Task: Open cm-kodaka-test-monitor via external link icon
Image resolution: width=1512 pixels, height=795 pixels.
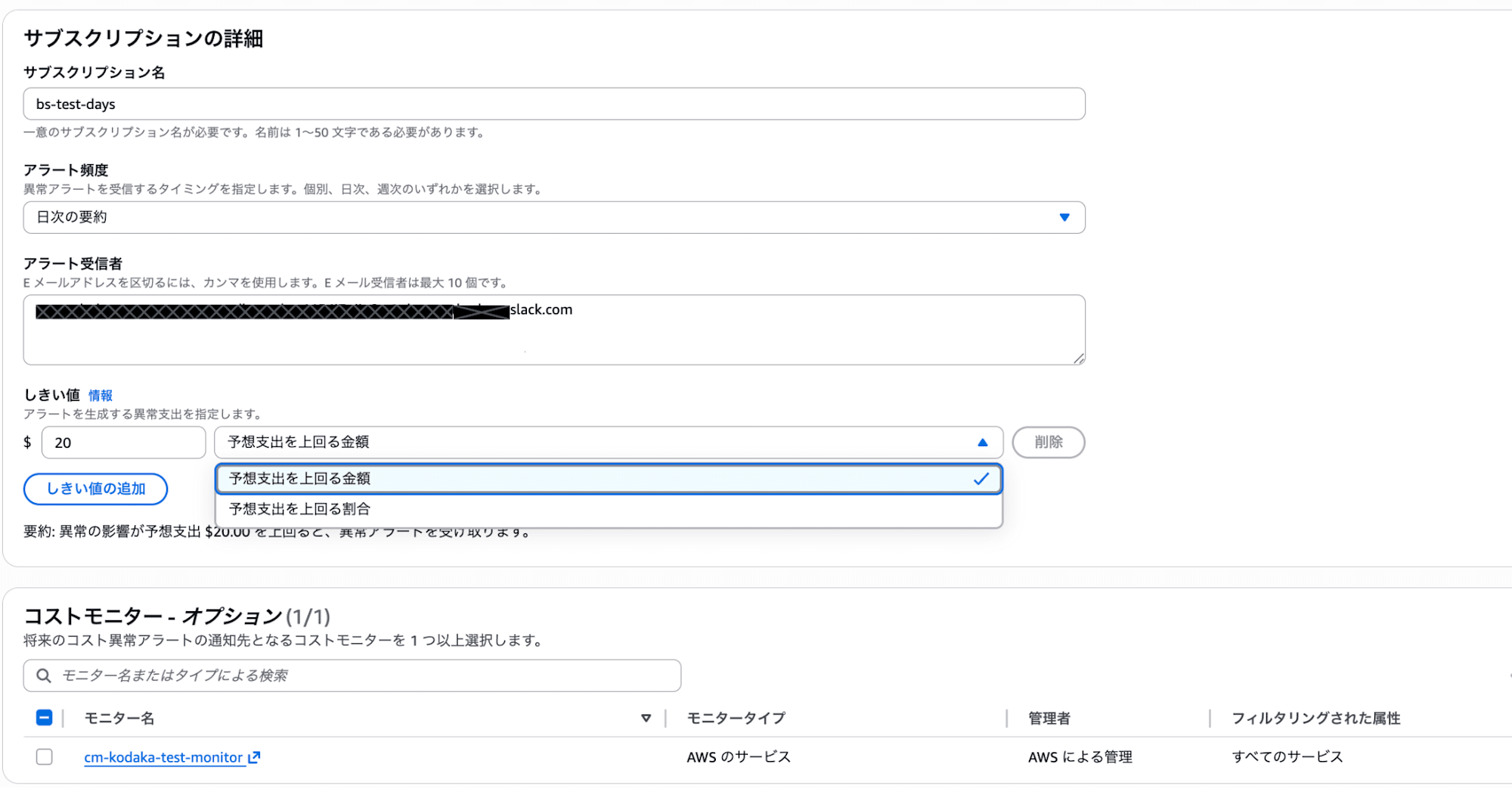Action: point(254,756)
